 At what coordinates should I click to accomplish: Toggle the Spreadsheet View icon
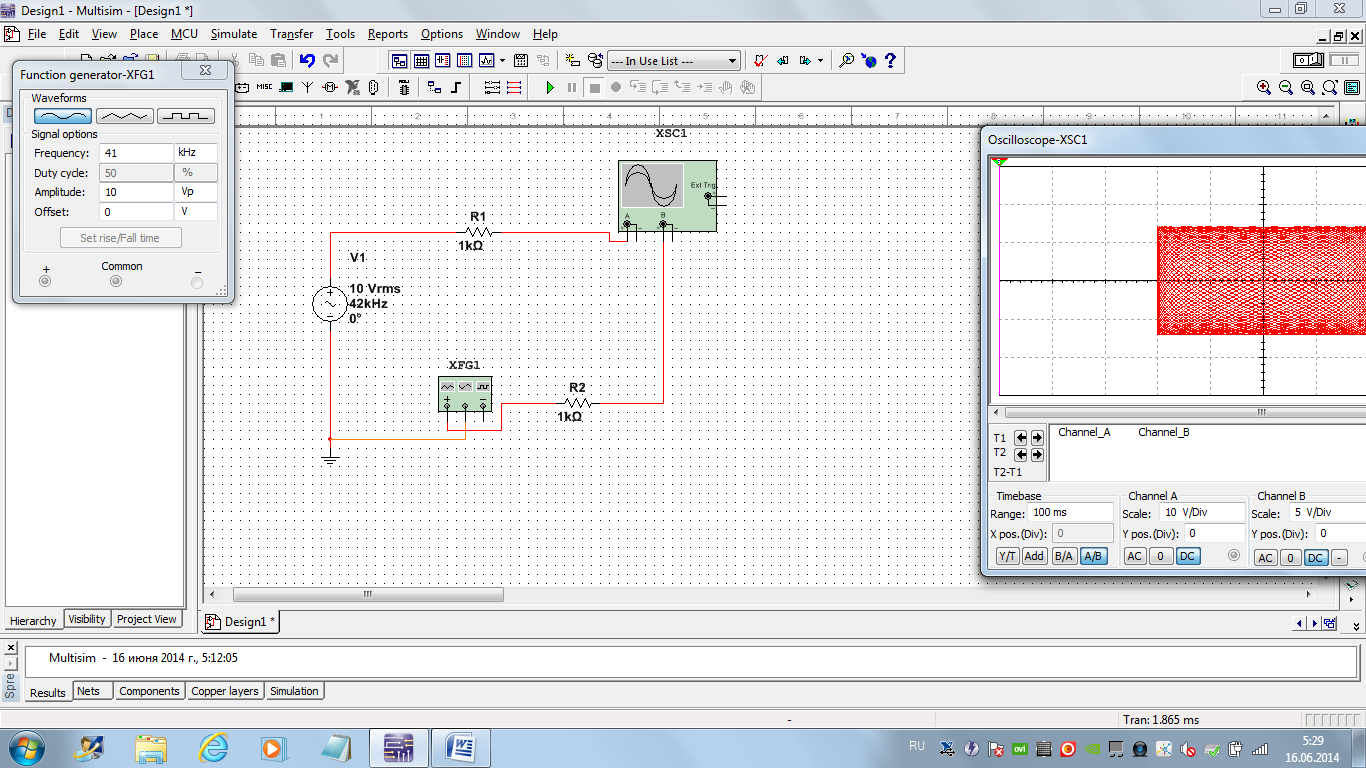421,61
